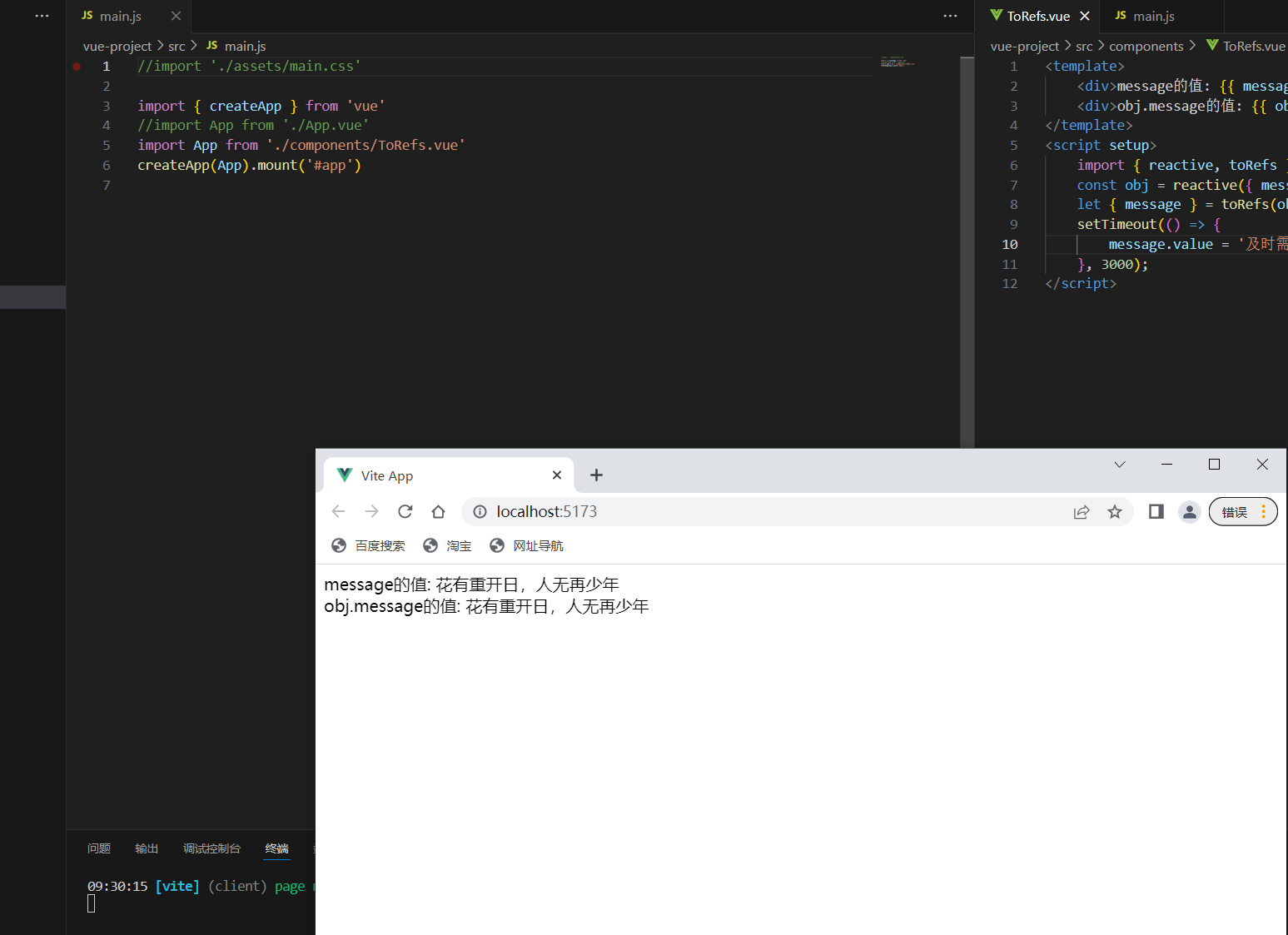Click vue-project in left breadcrumb
The image size is (1288, 935).
pyautogui.click(x=117, y=46)
